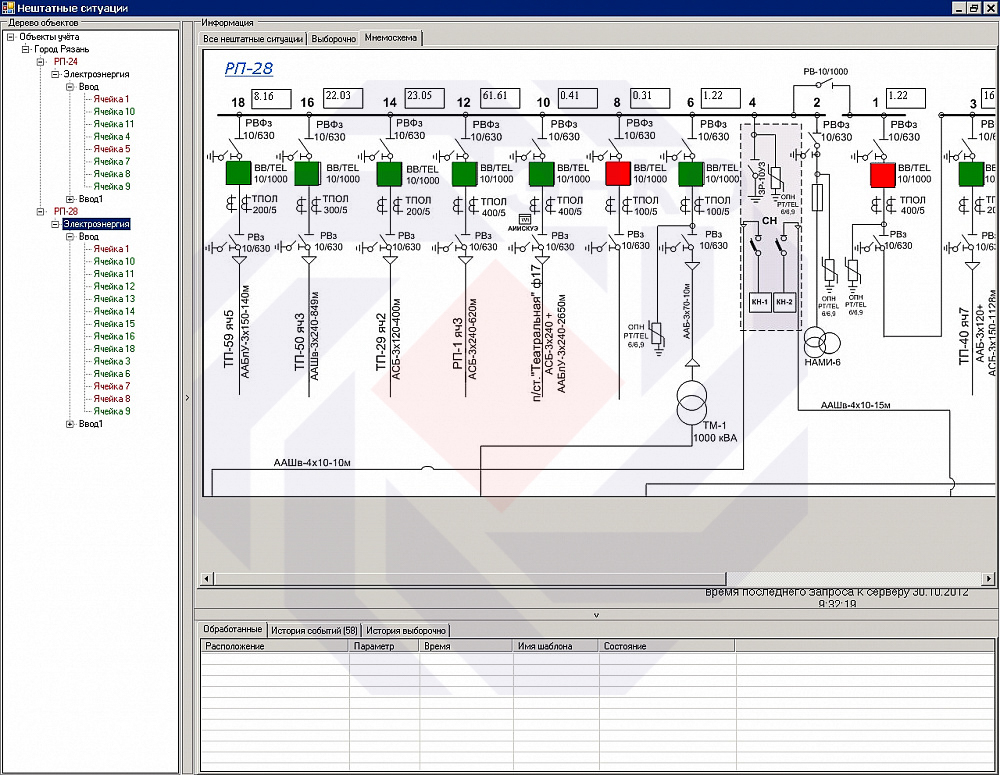Click the НАМИ-6 transformer symbol
The height and width of the screenshot is (775, 1000).
point(821,343)
